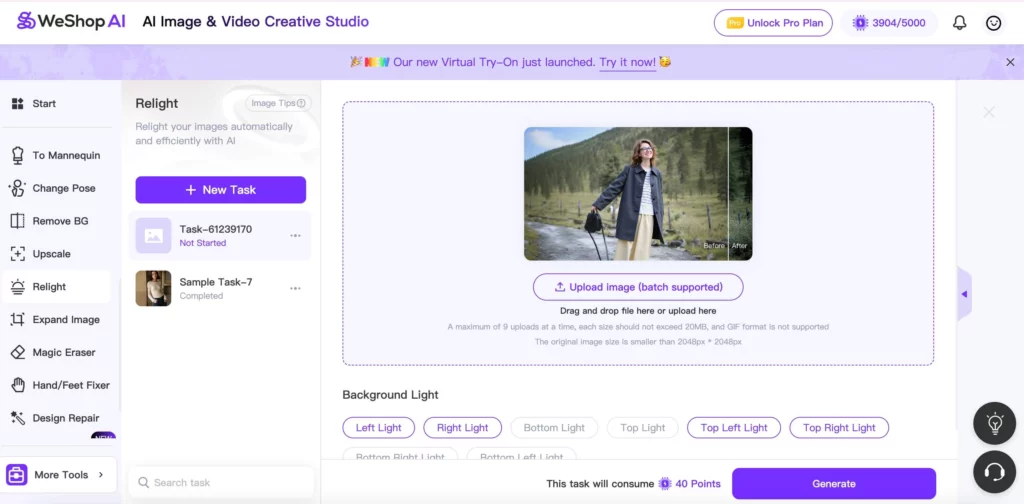This screenshot has width=1024, height=504.
Task: Click the points balance 3904/5000
Action: [x=889, y=23]
